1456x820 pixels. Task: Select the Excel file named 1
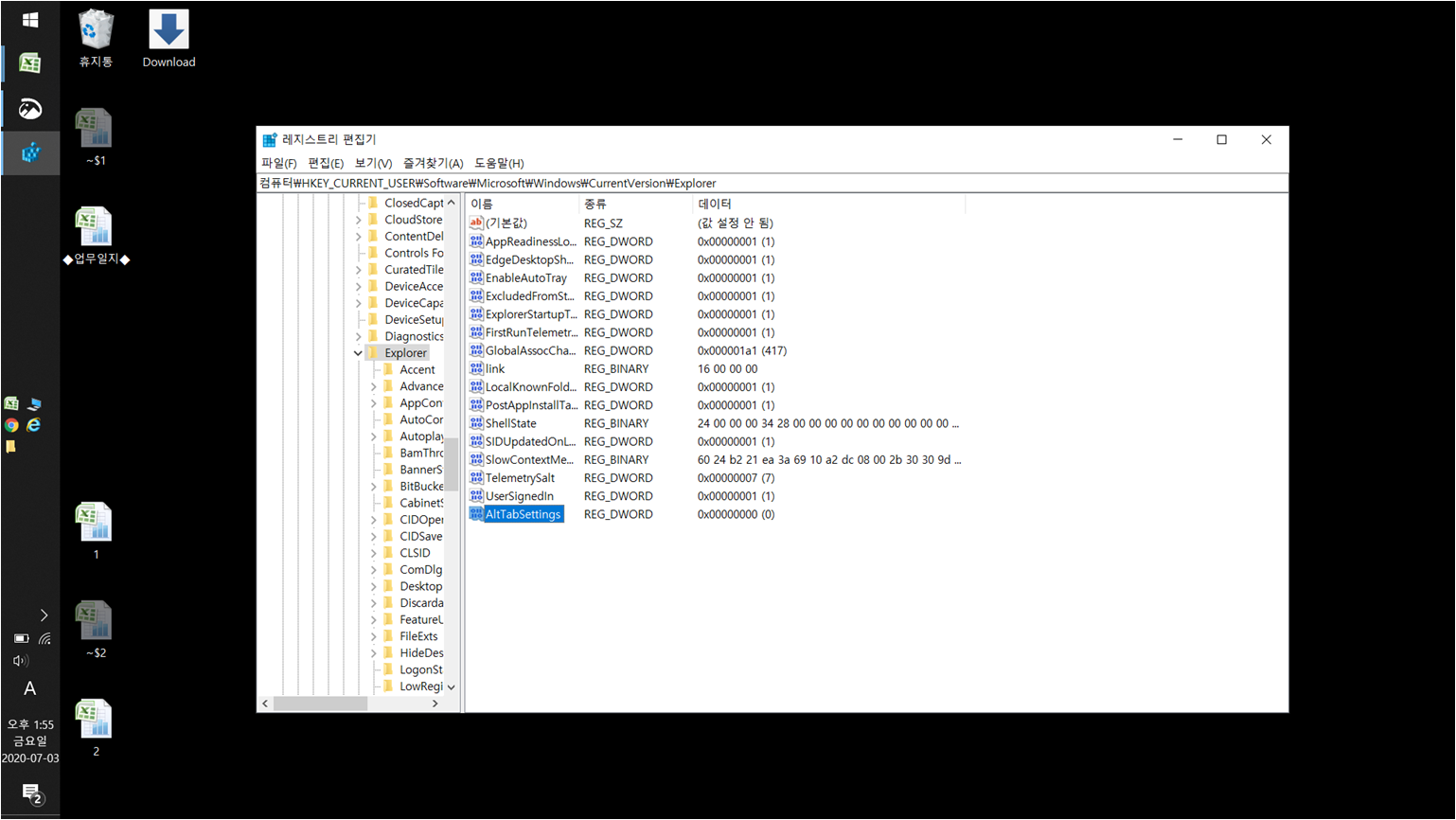[96, 531]
